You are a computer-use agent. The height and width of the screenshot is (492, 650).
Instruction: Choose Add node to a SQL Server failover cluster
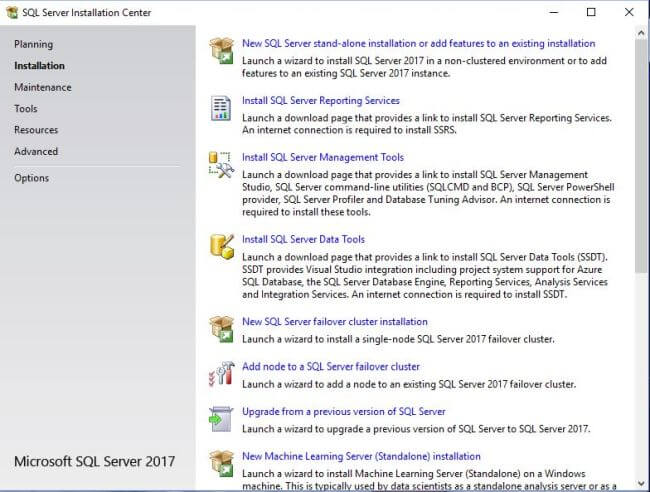pos(331,366)
